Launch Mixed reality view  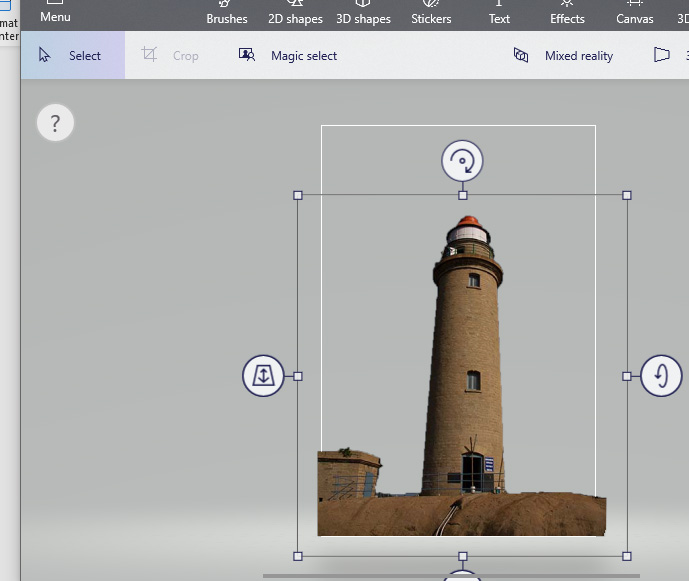click(x=563, y=56)
